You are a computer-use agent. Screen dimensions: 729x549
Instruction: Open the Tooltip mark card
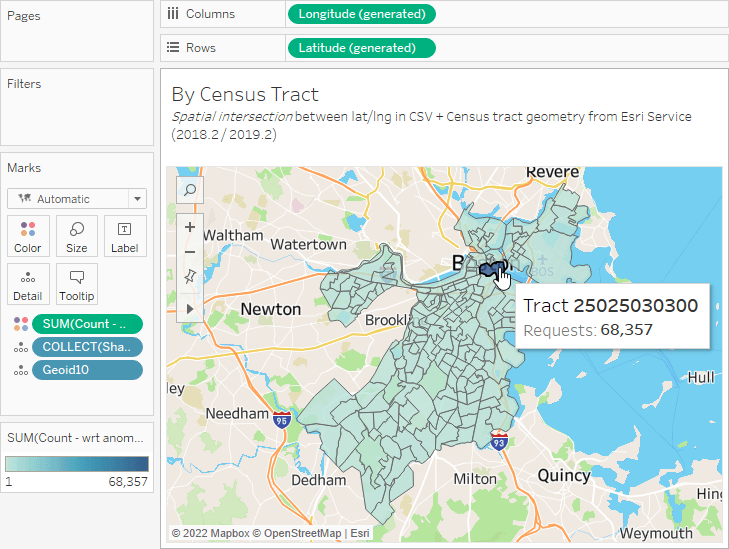click(x=77, y=284)
